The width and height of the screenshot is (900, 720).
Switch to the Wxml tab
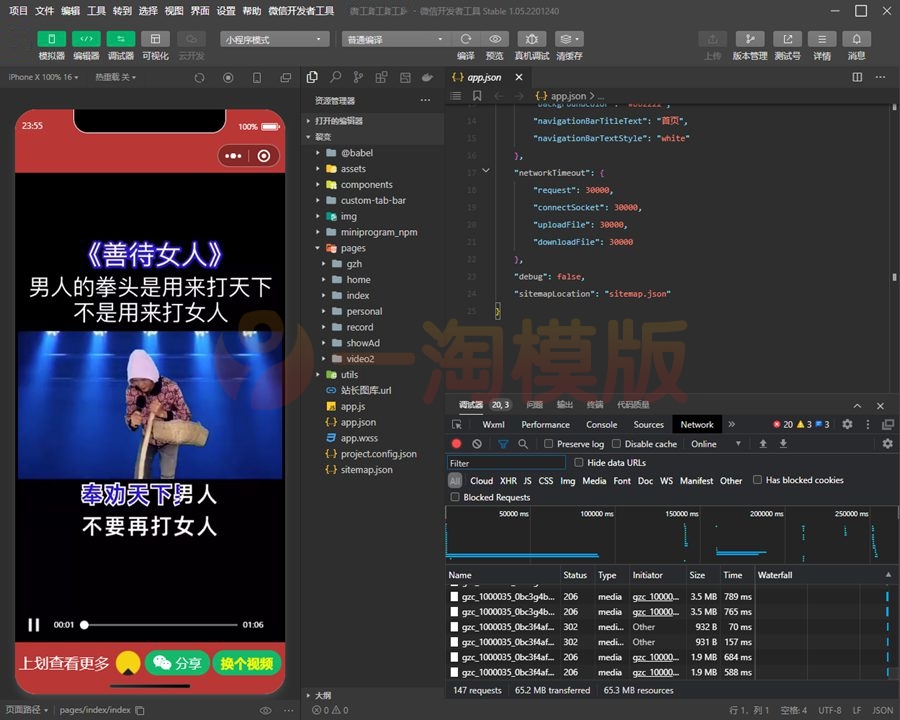(x=493, y=424)
